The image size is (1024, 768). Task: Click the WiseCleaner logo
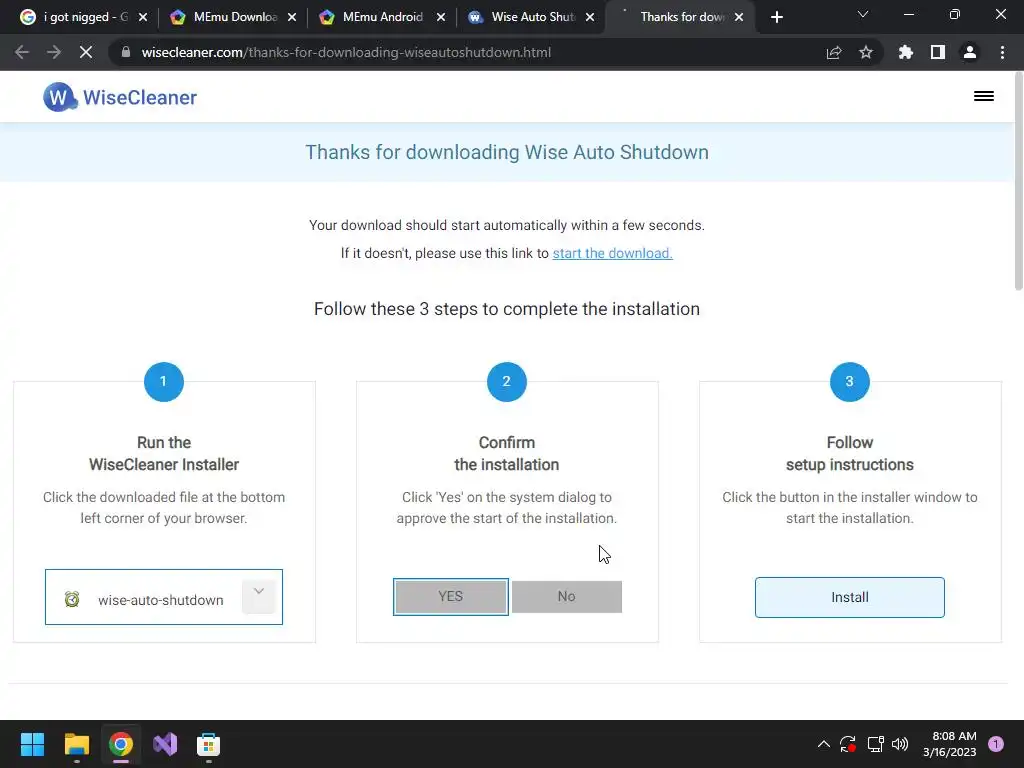pyautogui.click(x=120, y=97)
